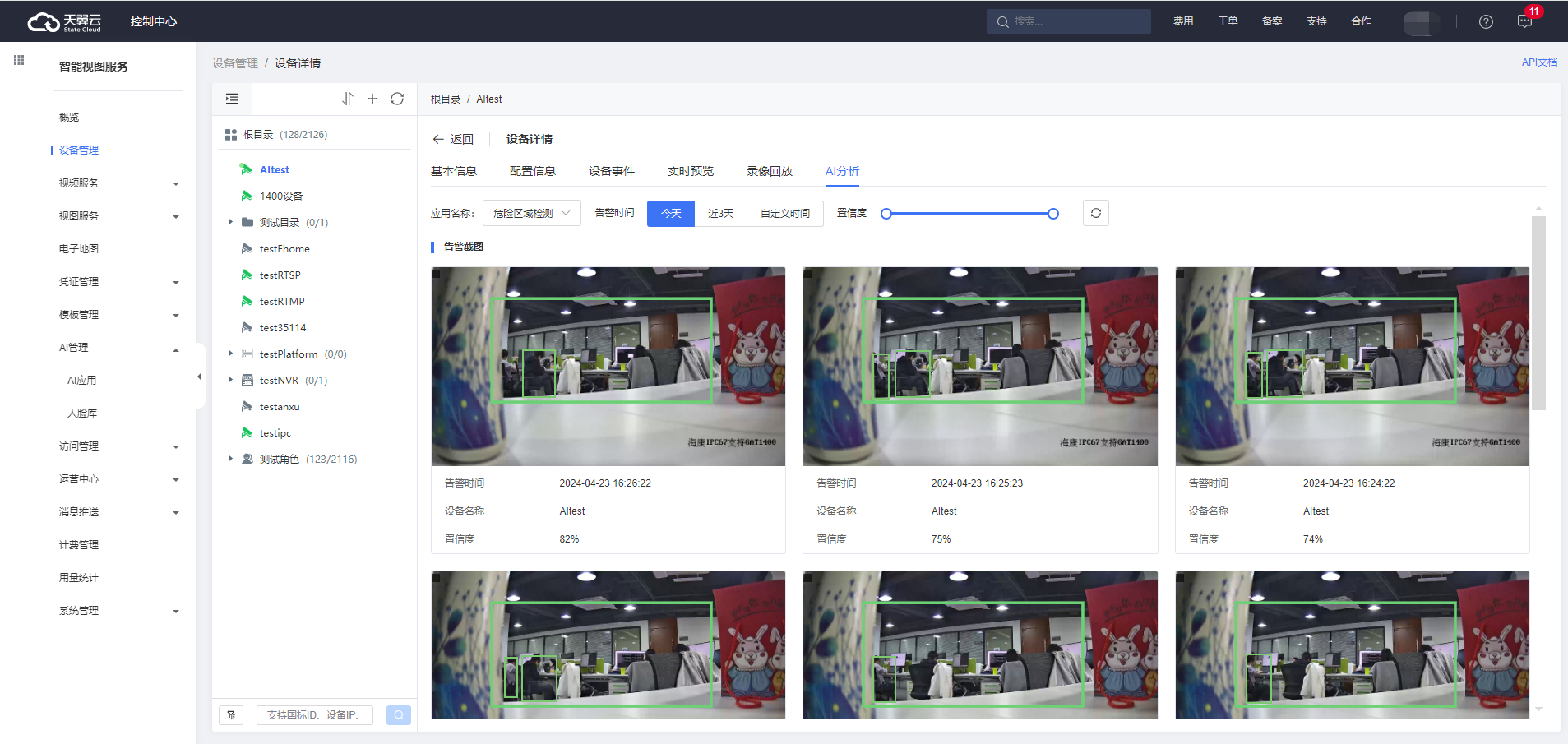The width and height of the screenshot is (1568, 744).
Task: Click the sort devices icon
Action: coord(348,99)
